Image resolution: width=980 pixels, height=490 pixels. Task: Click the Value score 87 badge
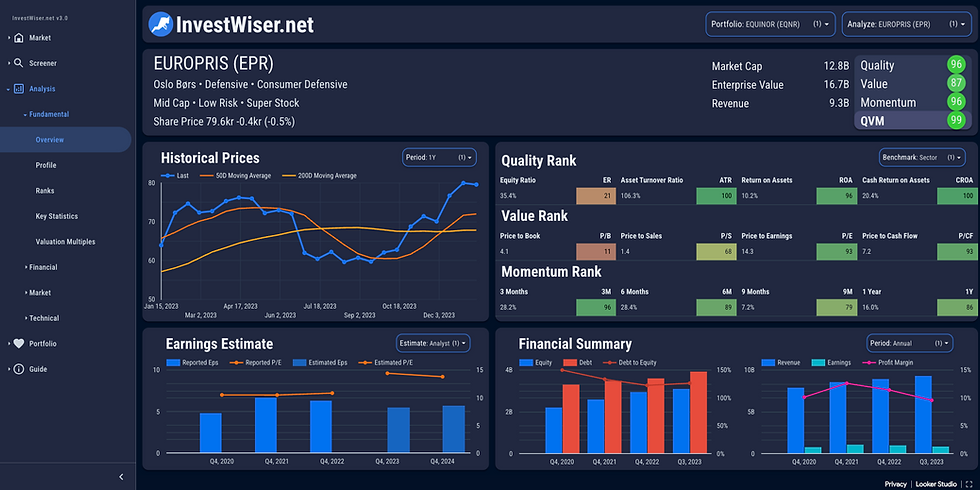(x=956, y=84)
